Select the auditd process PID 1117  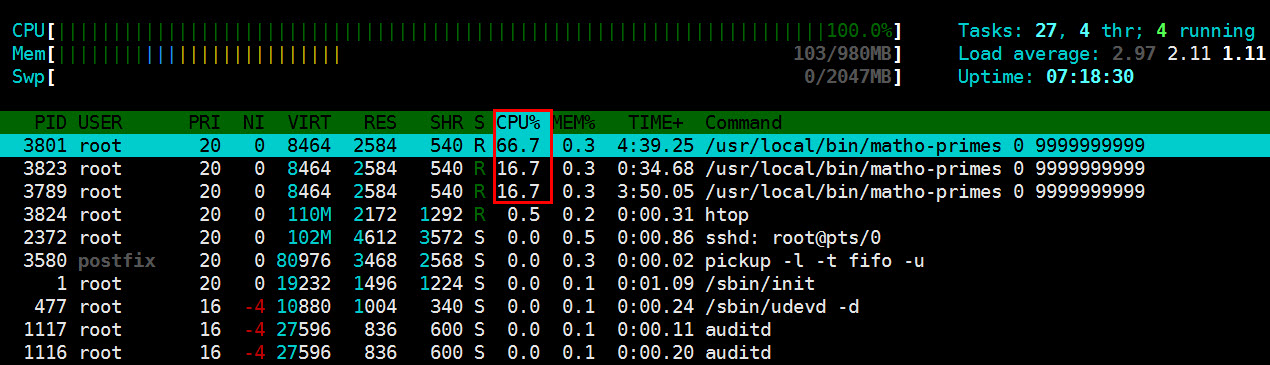click(x=635, y=330)
